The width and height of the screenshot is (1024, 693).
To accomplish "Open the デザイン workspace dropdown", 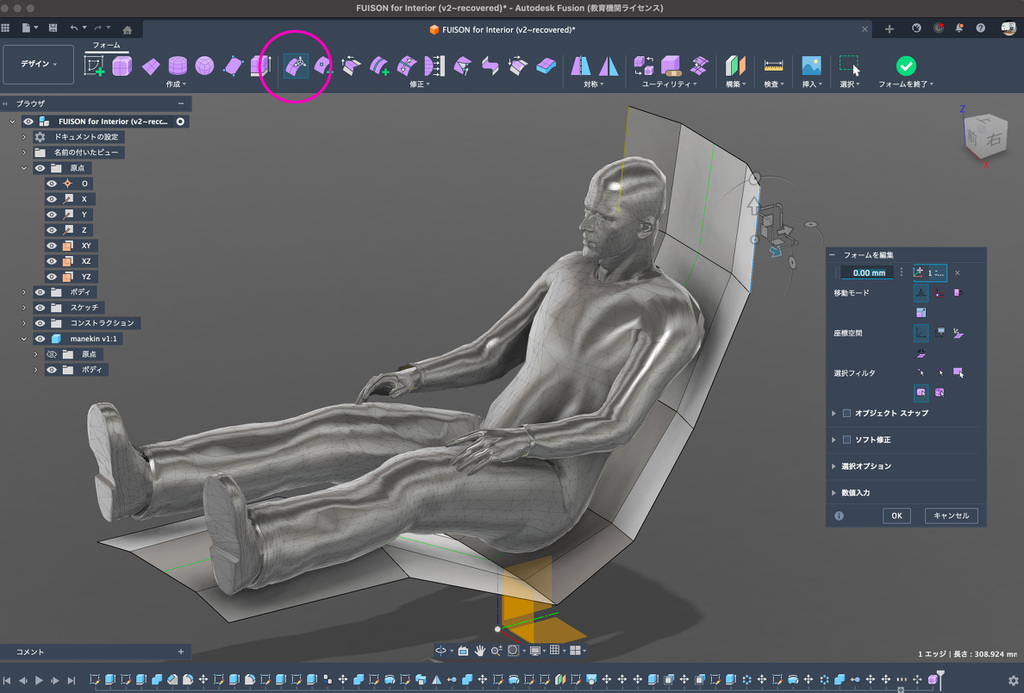I will [x=38, y=64].
